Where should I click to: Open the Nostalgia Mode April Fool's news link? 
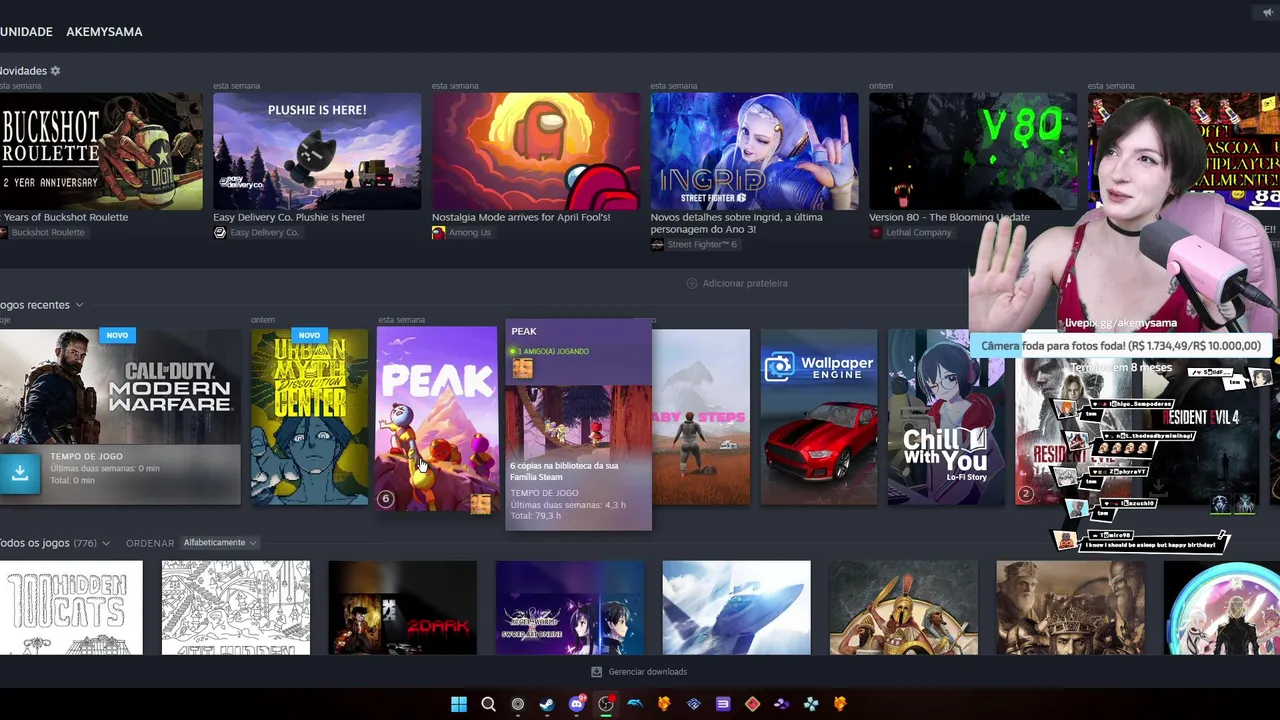click(x=521, y=217)
